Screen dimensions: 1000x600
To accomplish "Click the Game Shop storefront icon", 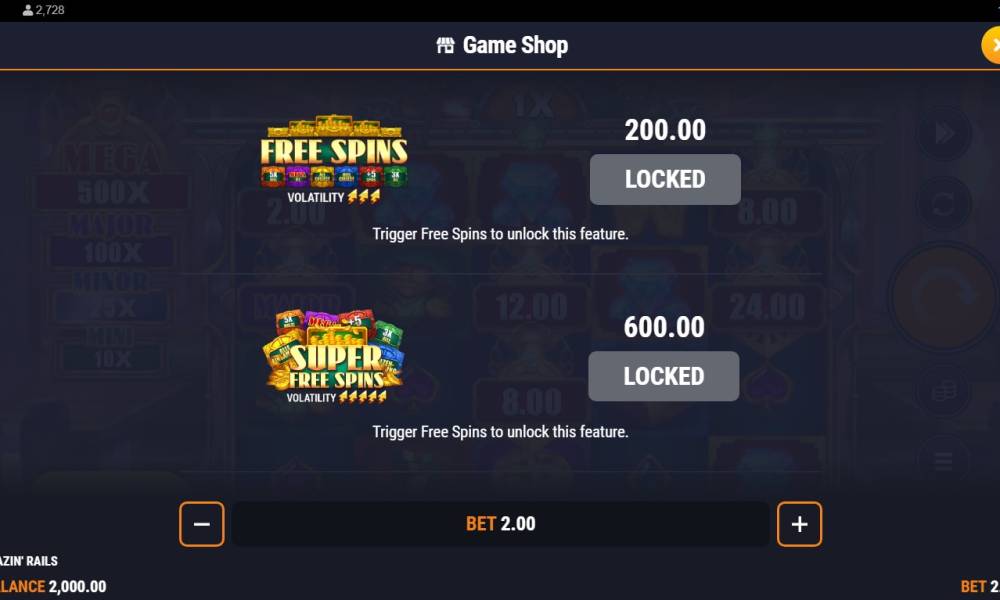I will coord(445,45).
